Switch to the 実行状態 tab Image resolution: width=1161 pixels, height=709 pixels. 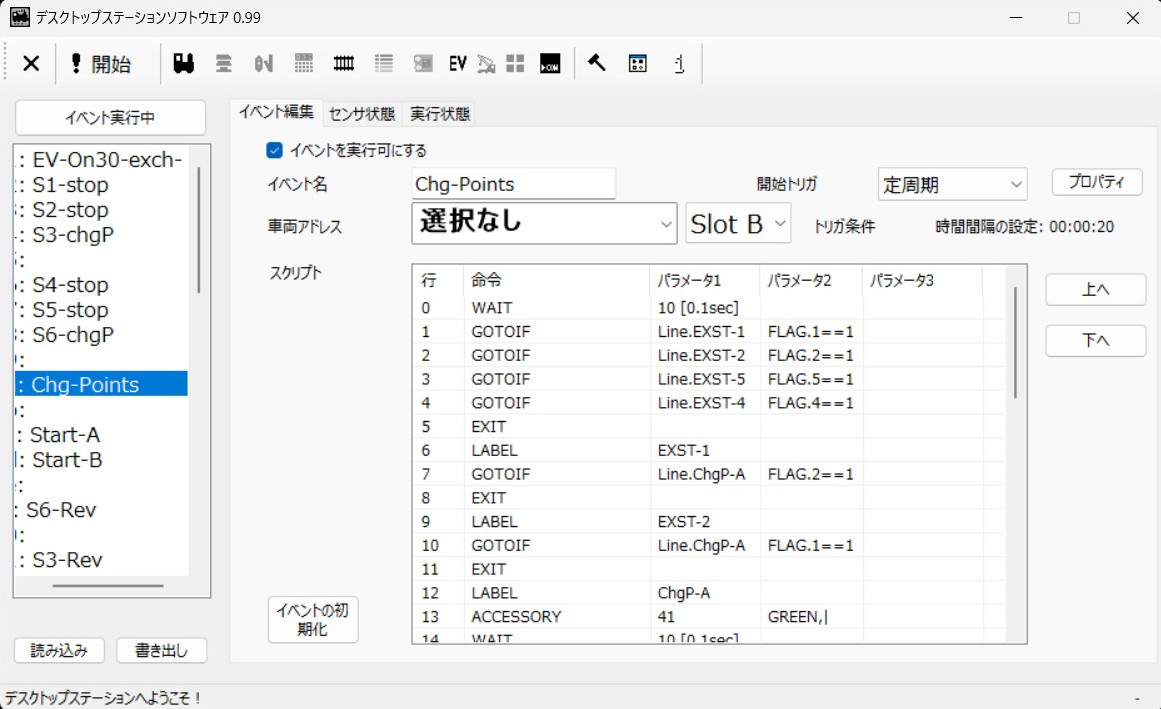click(440, 114)
